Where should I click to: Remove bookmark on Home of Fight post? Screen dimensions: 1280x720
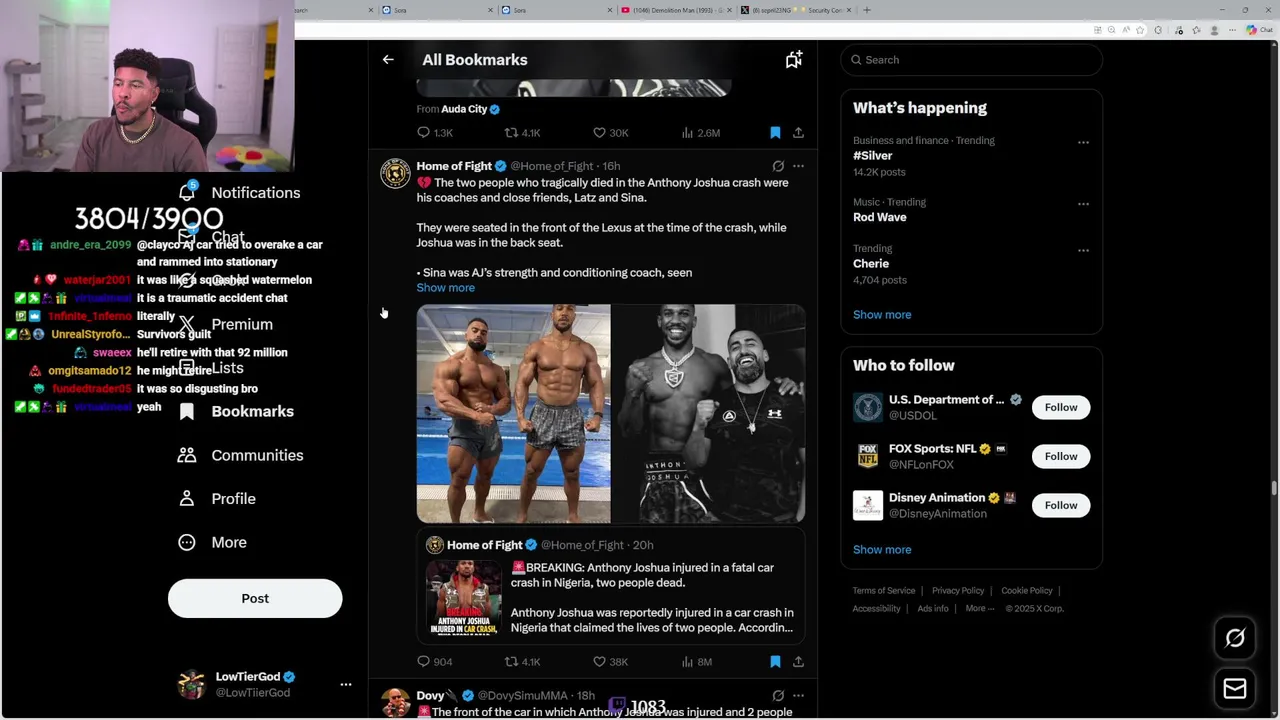click(x=775, y=662)
